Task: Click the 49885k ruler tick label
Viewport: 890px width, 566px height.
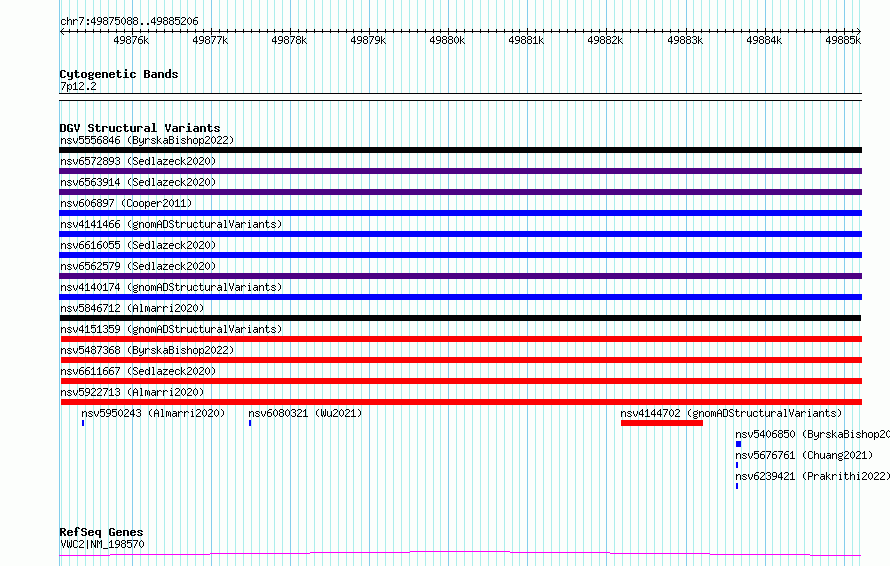Action: click(843, 40)
